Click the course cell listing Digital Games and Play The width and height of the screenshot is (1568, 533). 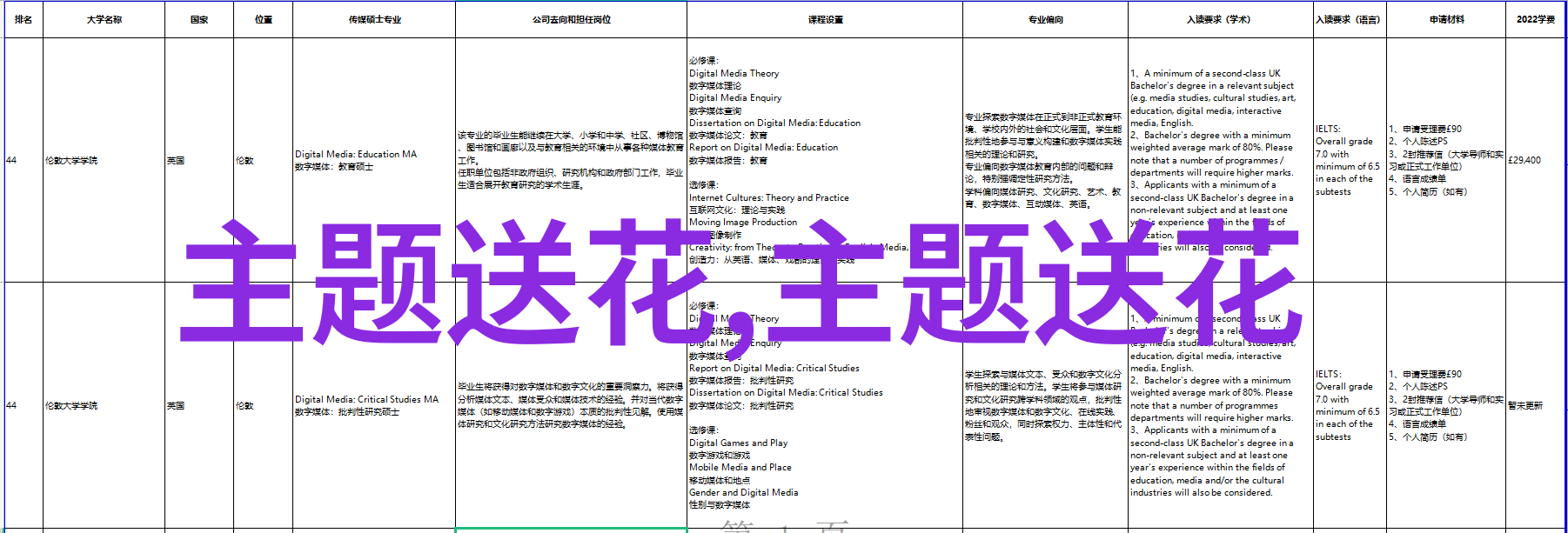(x=825, y=405)
